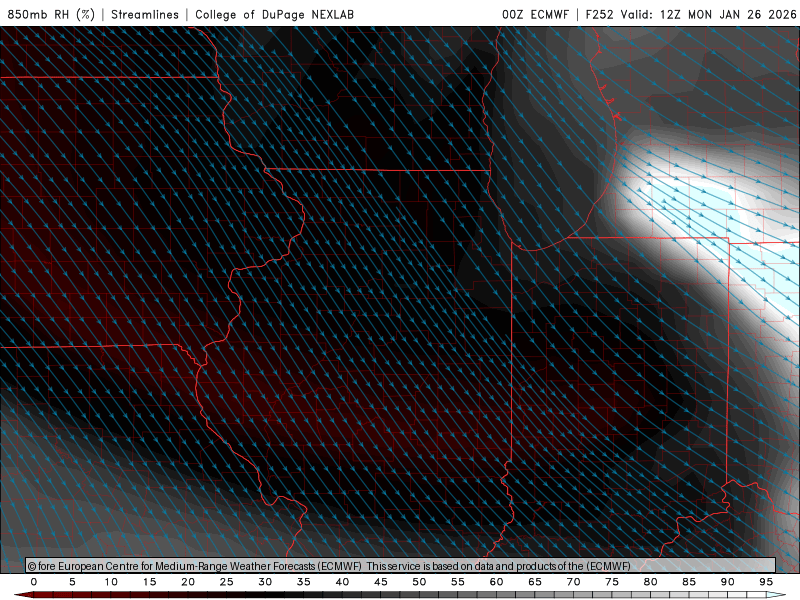Click the "40" value on the RH scale

click(342, 582)
